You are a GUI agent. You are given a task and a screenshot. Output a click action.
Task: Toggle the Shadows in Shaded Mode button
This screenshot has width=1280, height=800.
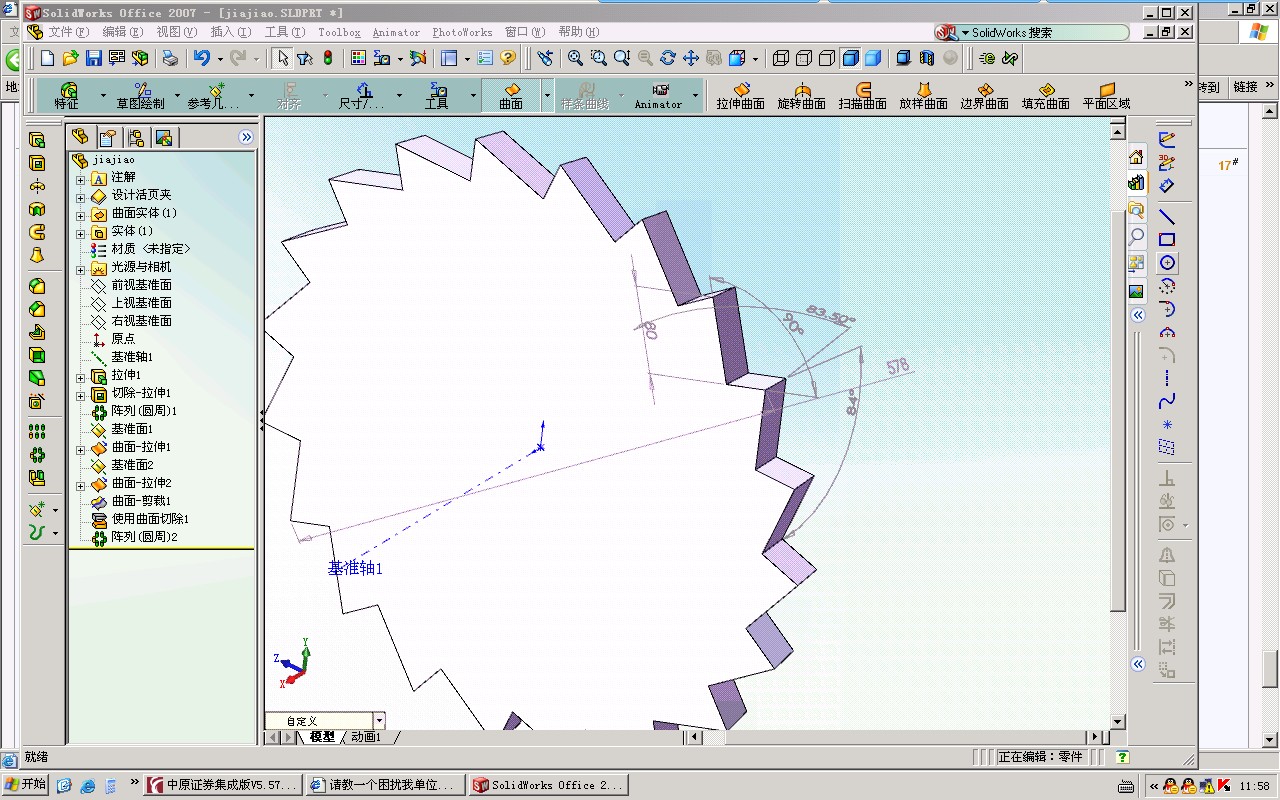click(x=903, y=58)
